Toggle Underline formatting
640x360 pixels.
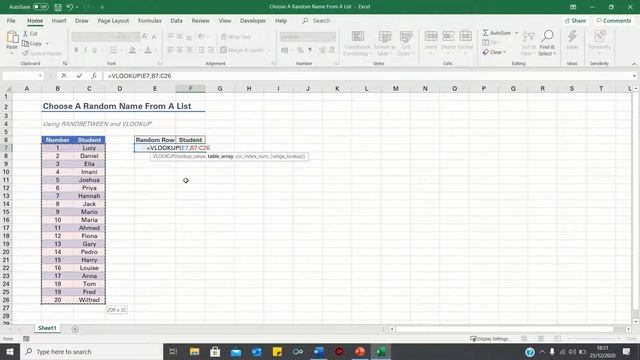pos(95,50)
